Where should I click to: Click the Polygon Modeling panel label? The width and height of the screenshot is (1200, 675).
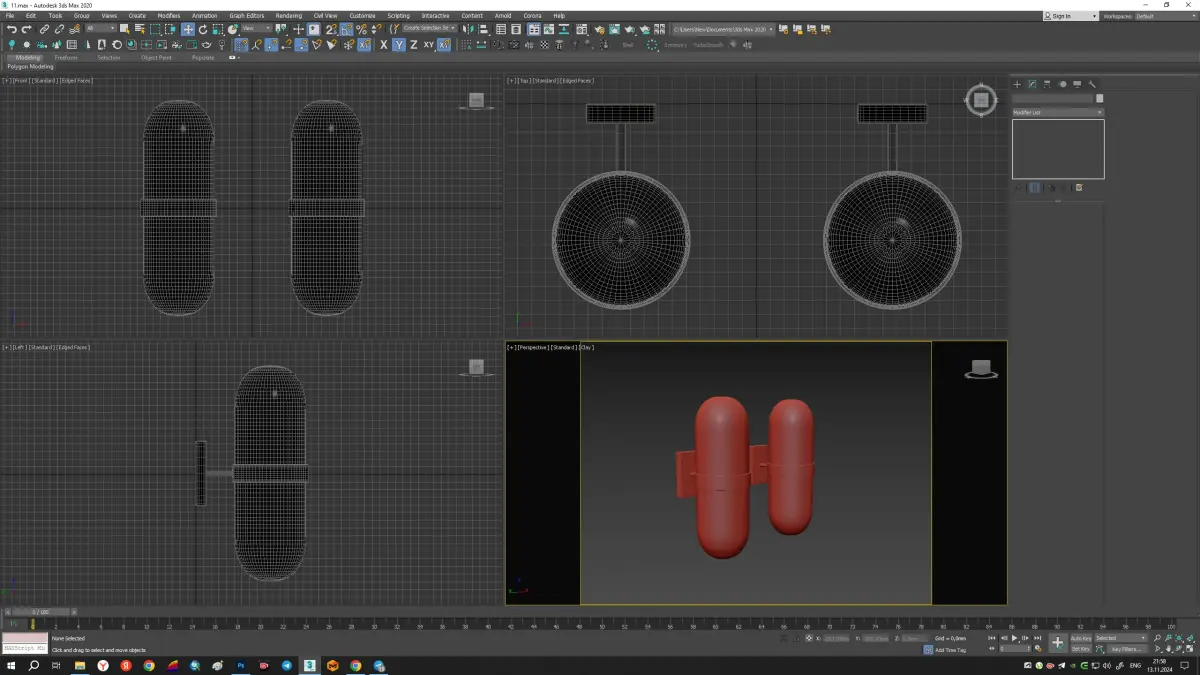[x=31, y=67]
